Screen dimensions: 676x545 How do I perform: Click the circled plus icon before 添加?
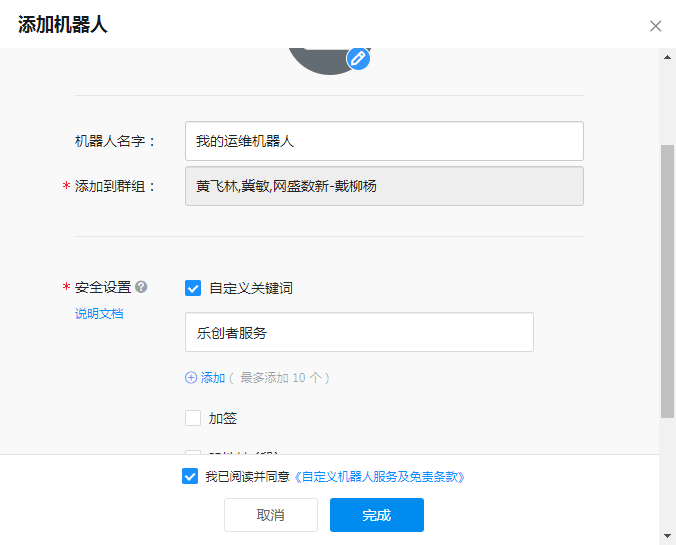[x=191, y=378]
